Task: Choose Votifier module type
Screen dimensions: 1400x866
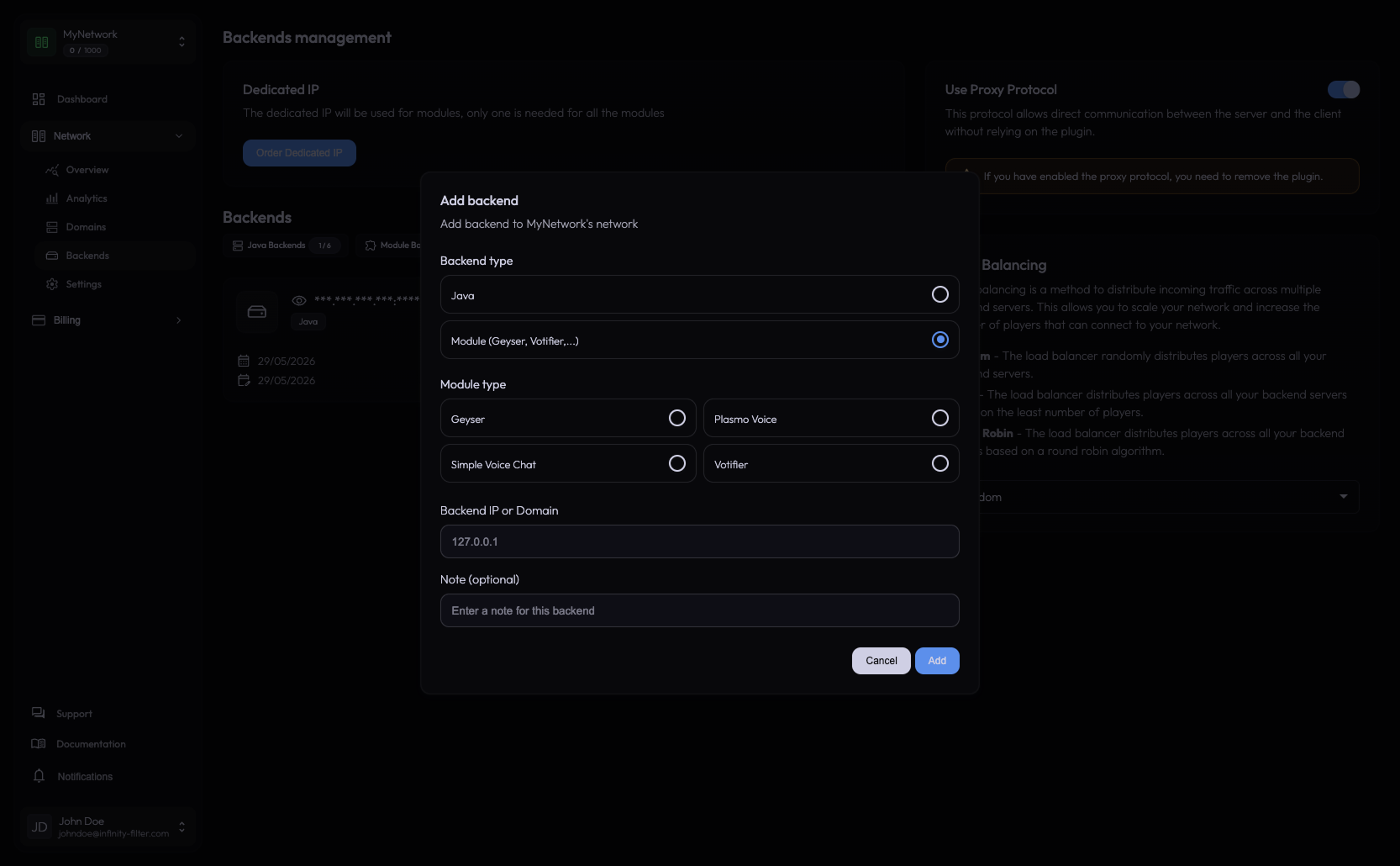Action: [831, 463]
